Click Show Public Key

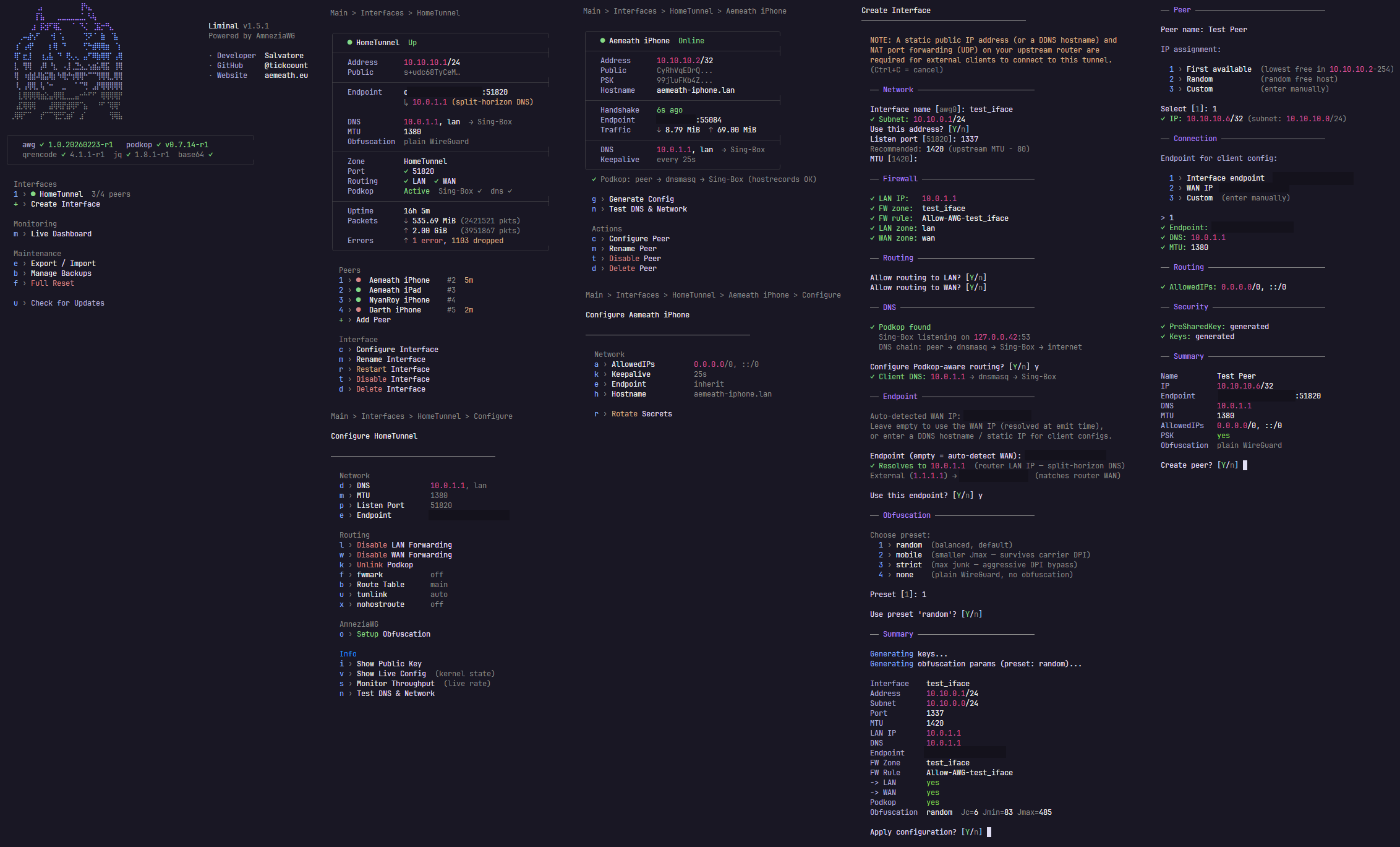pyautogui.click(x=380, y=664)
